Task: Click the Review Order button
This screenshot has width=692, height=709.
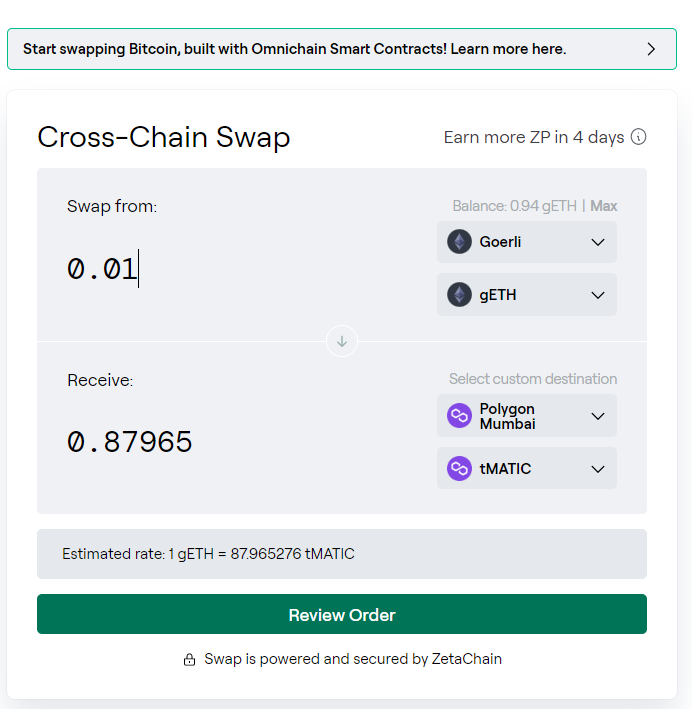Action: (342, 614)
